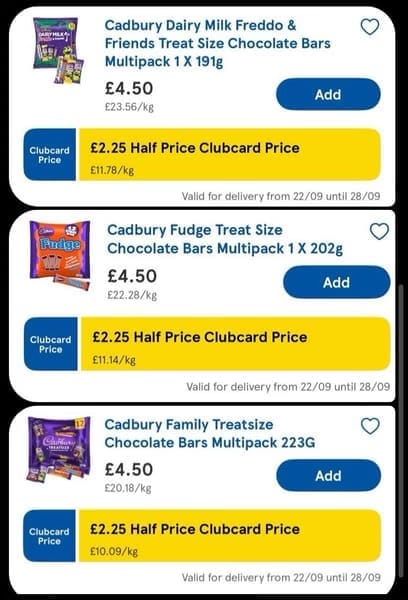Screen dimensions: 408x600
Task: Select yellow £2.25 Half Price offer £11.78/kg
Action: [x=230, y=155]
